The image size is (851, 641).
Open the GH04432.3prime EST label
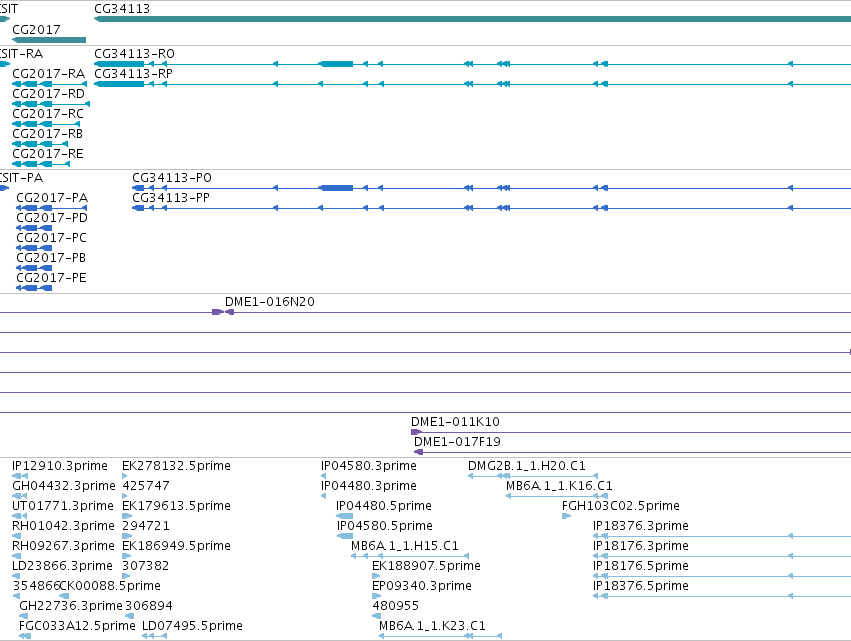point(63,486)
